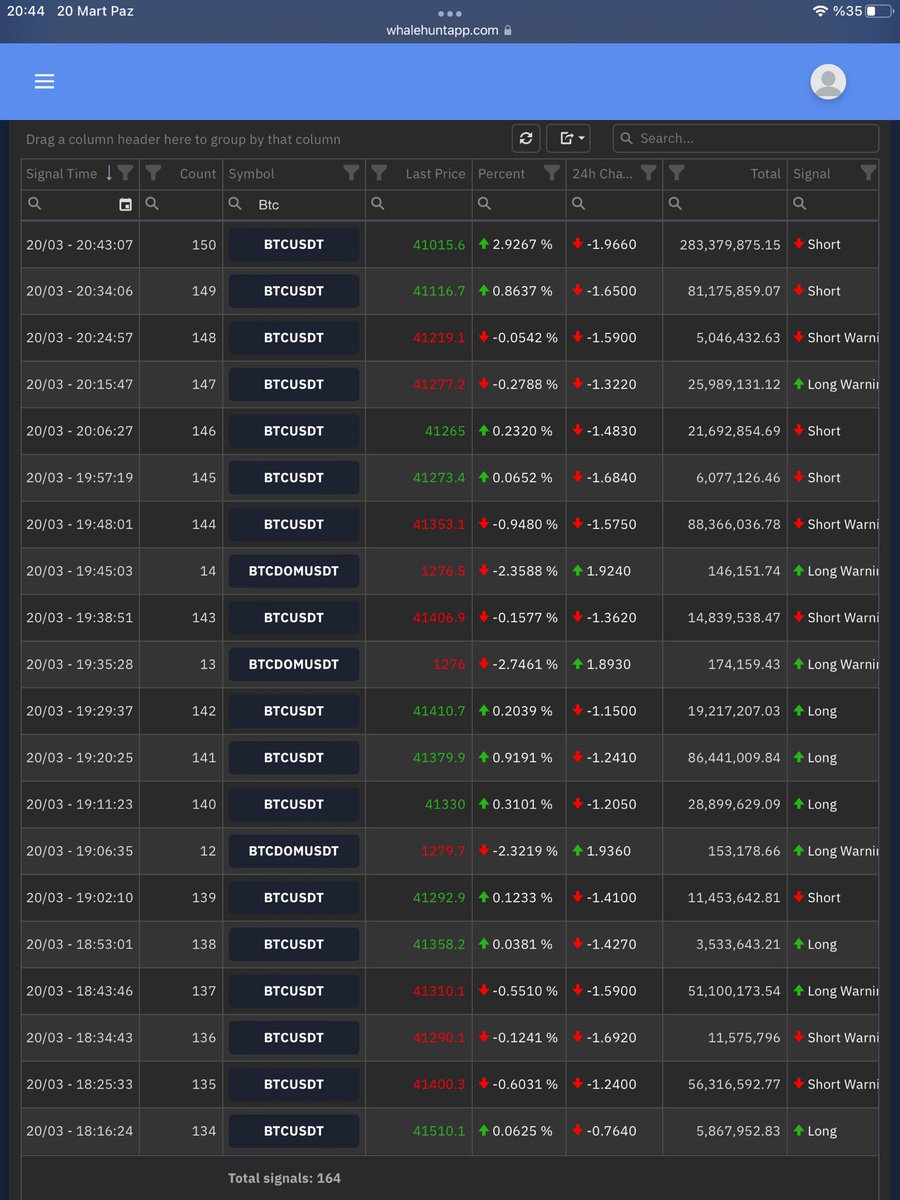
Task: Sort by Count column header
Action: [x=197, y=173]
